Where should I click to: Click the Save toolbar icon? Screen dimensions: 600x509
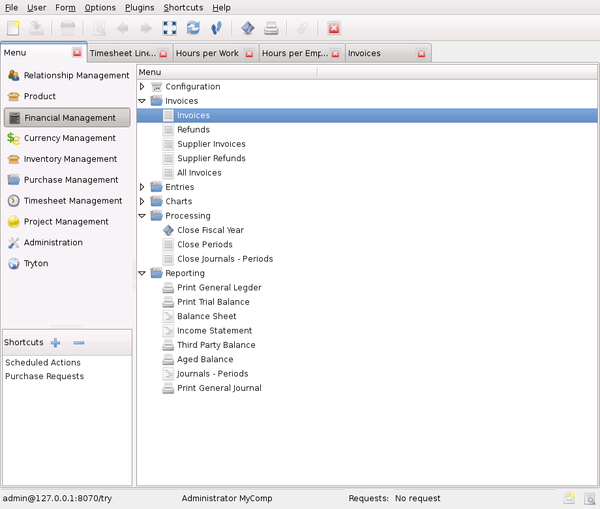pyautogui.click(x=36, y=28)
